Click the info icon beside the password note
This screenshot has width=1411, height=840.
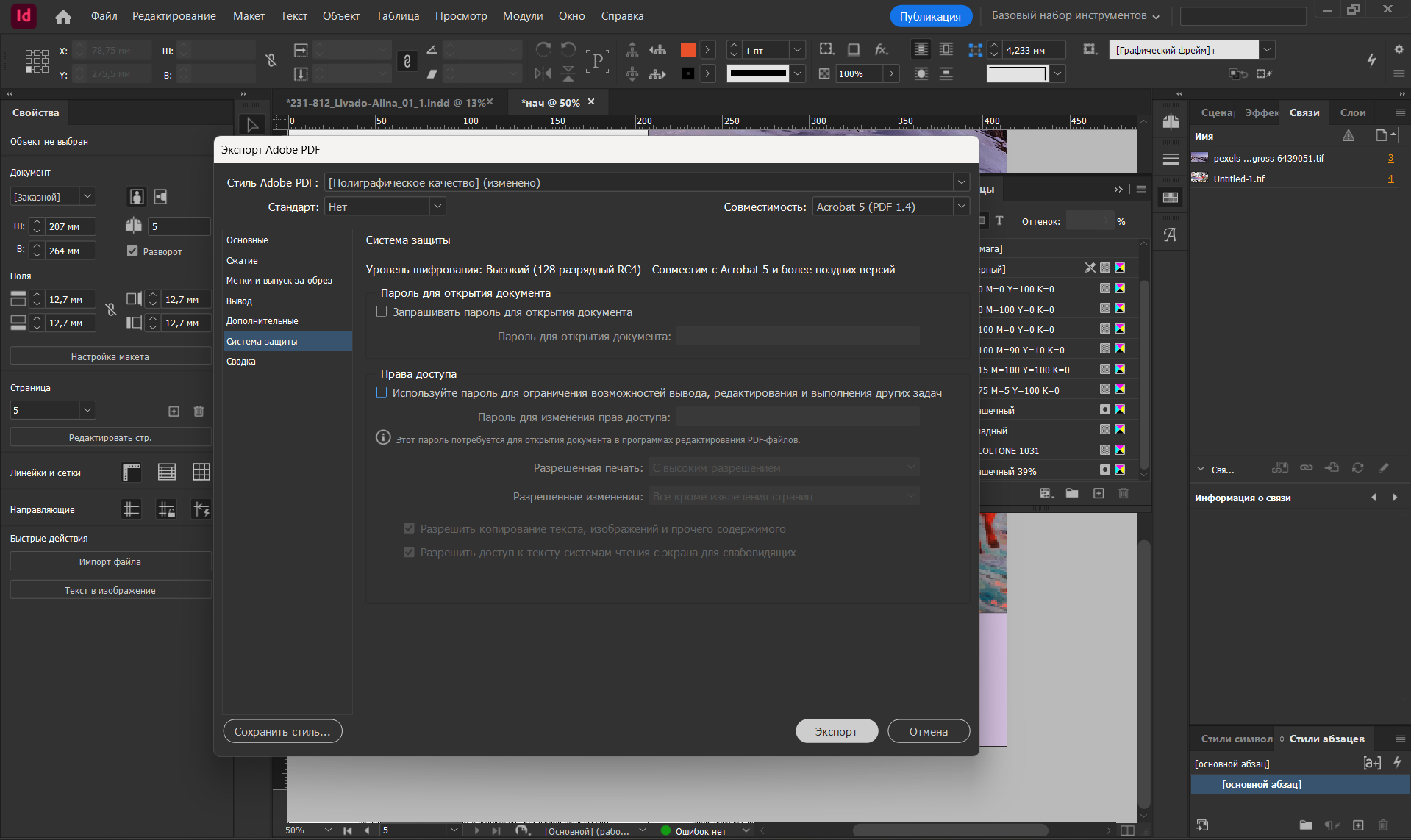pyautogui.click(x=383, y=437)
